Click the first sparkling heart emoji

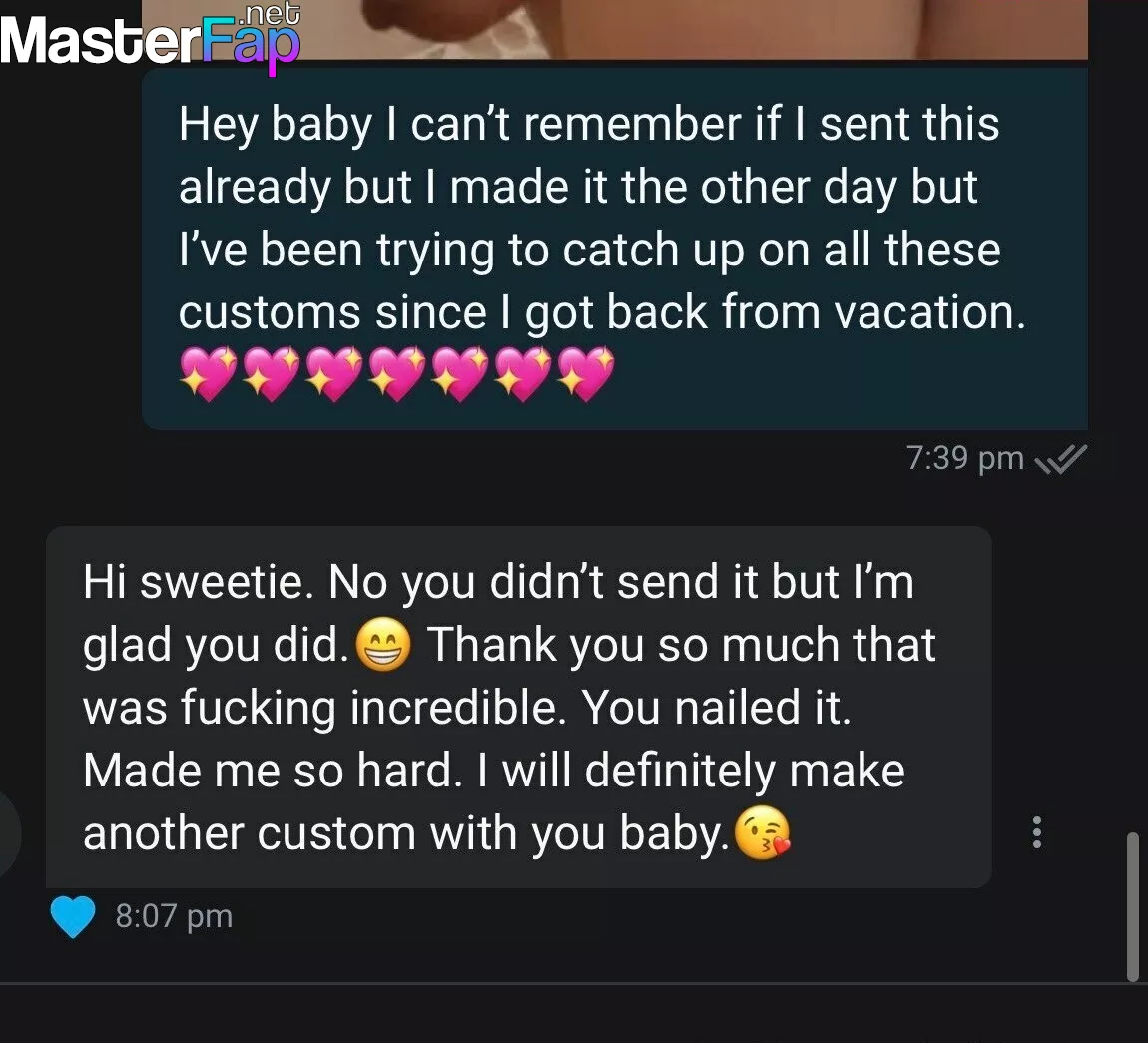click(208, 374)
